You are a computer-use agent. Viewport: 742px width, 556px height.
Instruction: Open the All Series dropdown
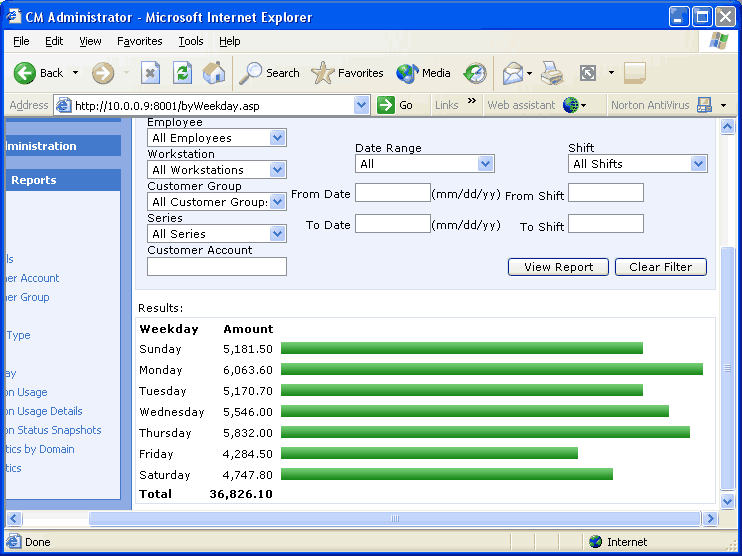[x=277, y=234]
